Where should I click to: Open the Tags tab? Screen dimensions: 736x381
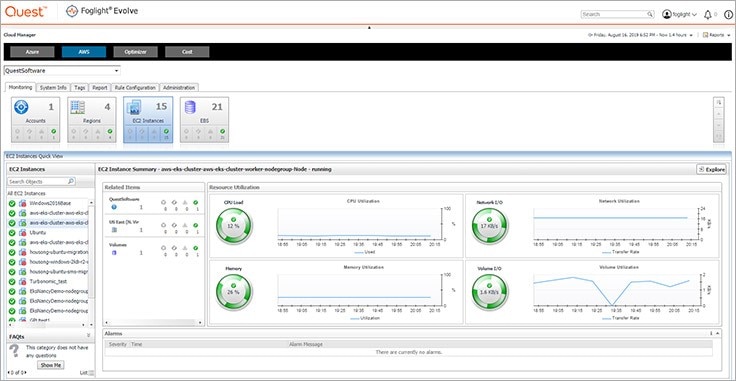click(x=80, y=88)
